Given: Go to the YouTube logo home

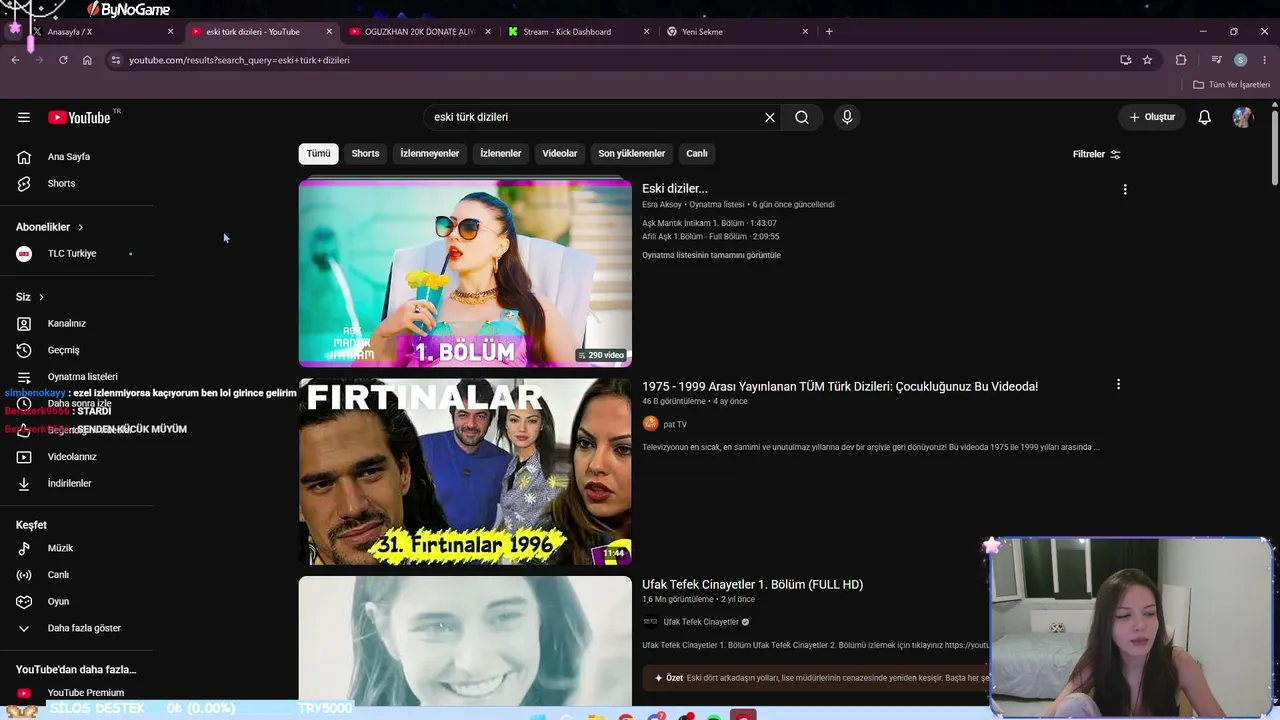Looking at the screenshot, I should pos(79,117).
